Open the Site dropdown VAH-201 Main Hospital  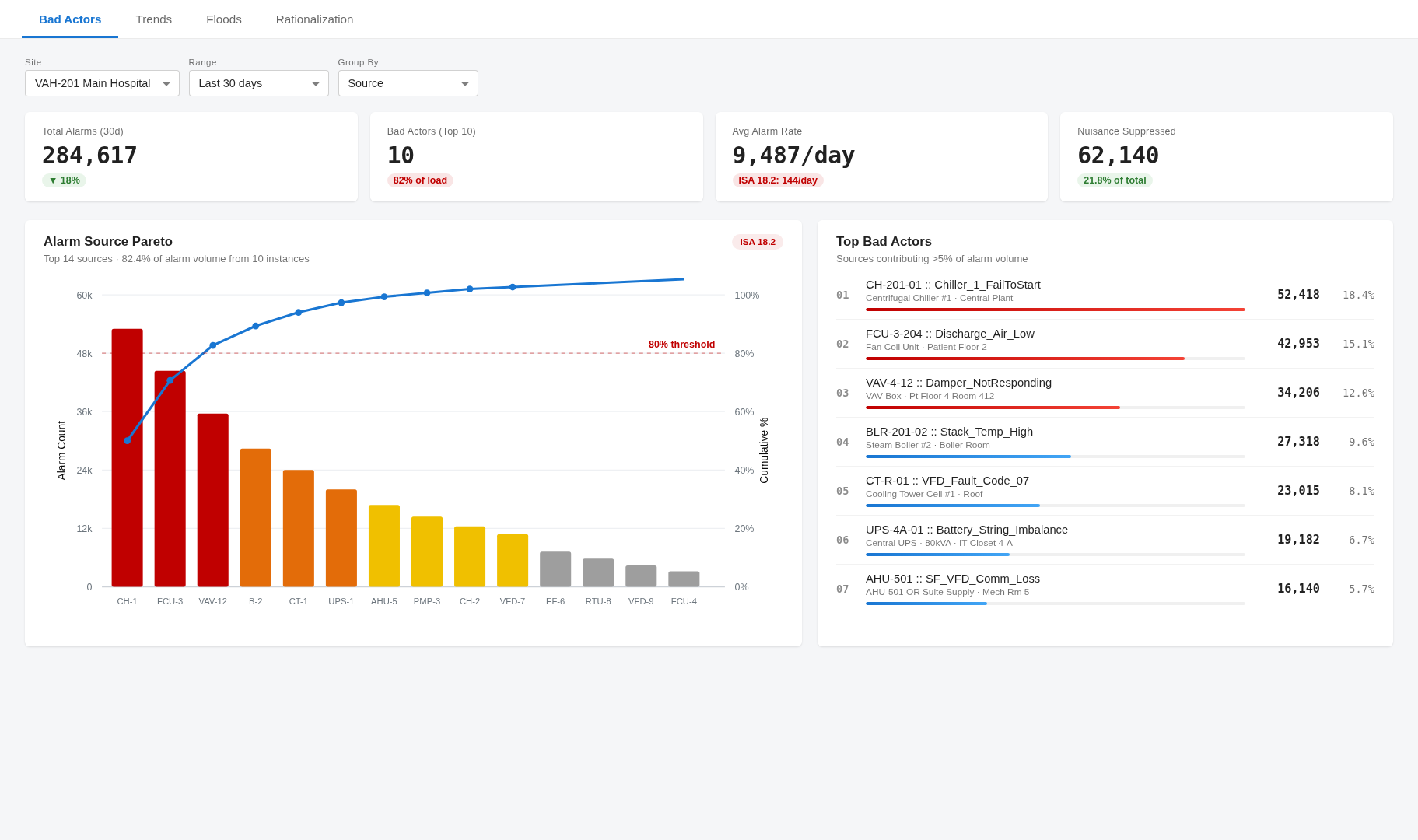tap(102, 83)
